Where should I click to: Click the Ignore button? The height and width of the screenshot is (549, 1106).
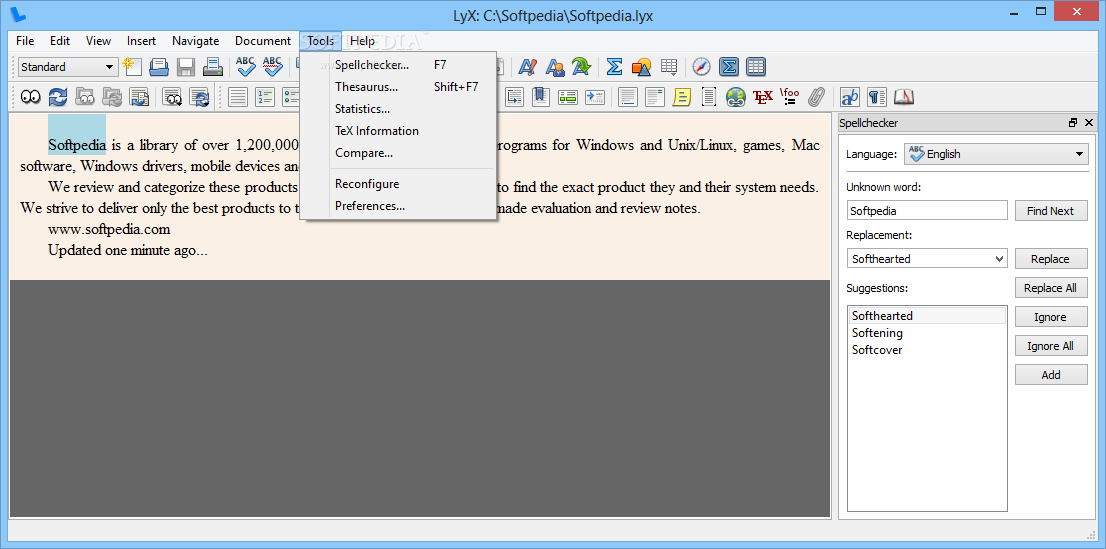pos(1051,317)
